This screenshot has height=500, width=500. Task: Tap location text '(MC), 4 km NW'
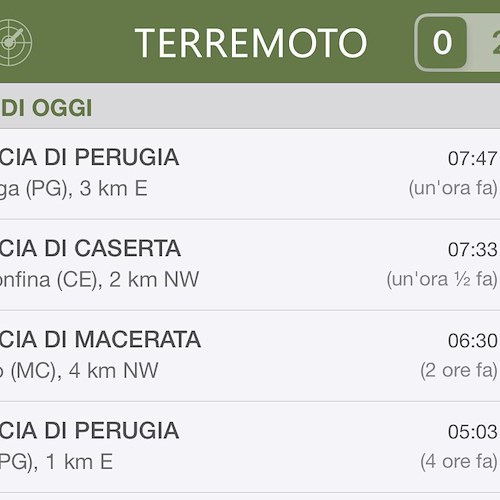point(85,371)
